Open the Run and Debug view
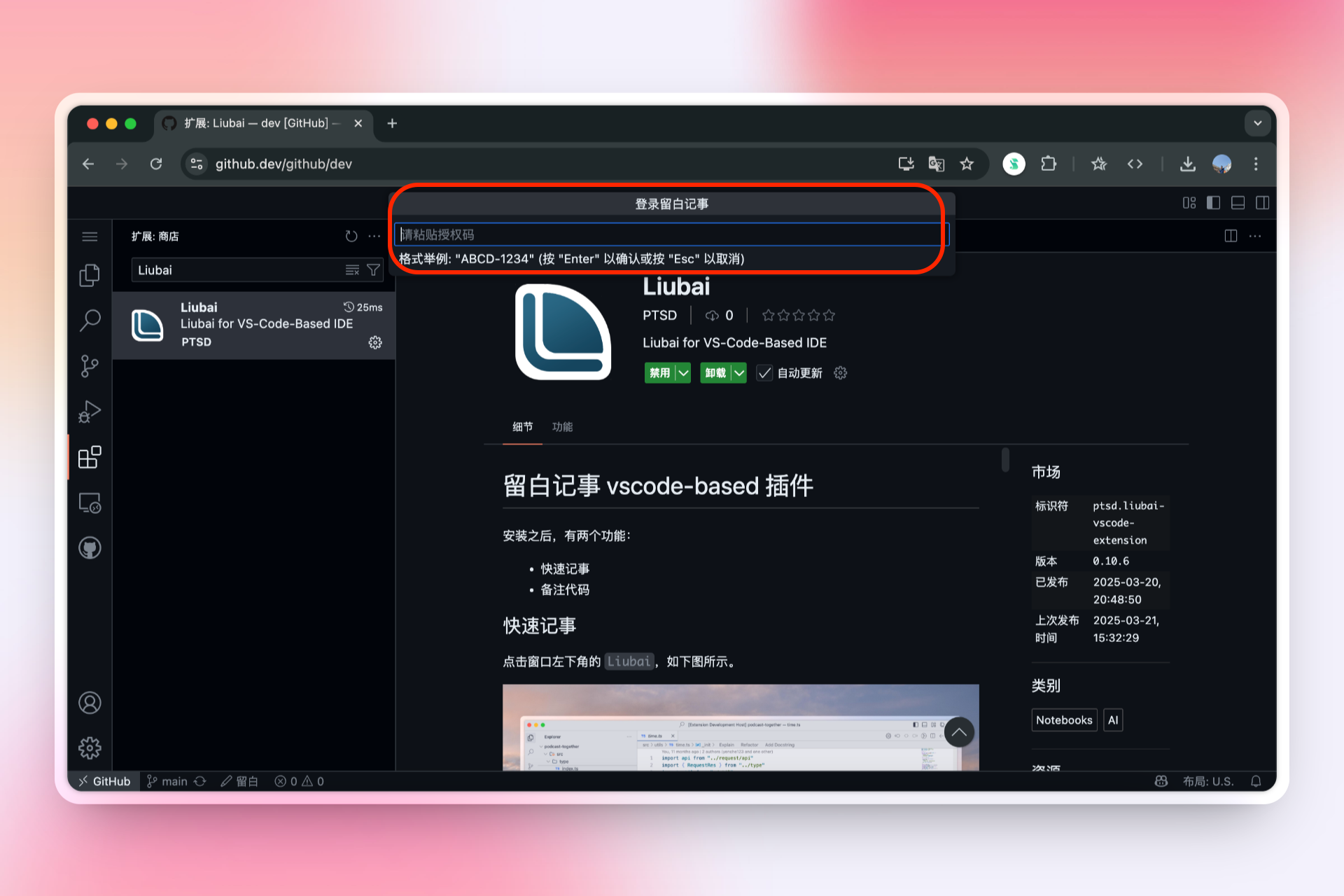Viewport: 1344px width, 896px height. pos(90,412)
